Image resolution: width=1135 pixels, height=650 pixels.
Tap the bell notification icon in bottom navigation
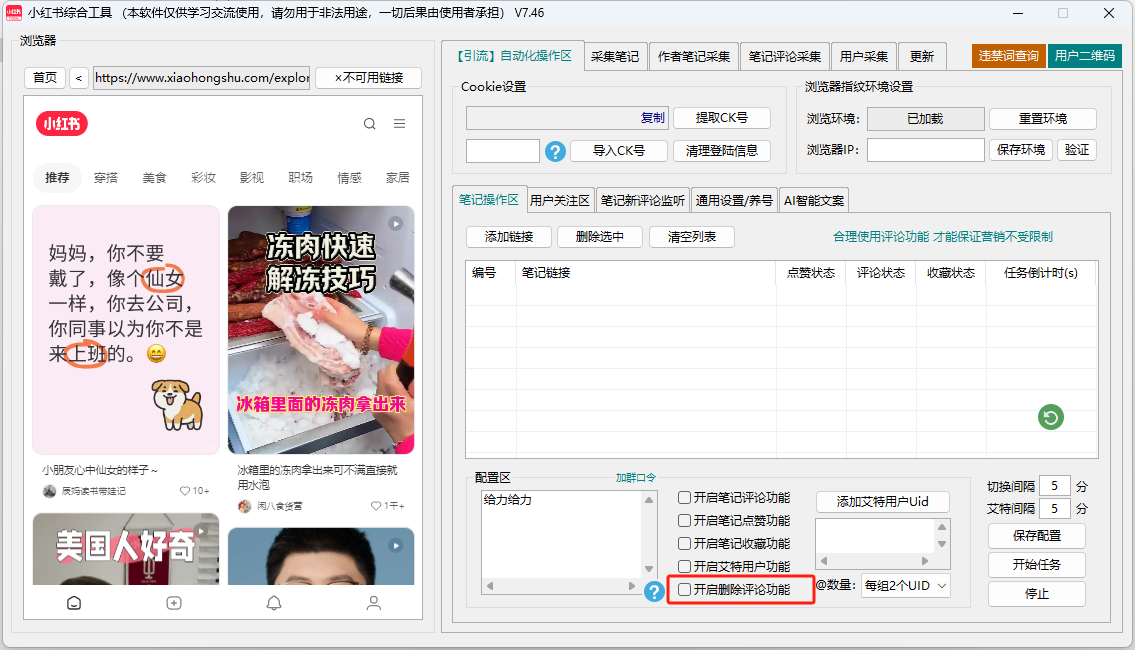coord(274,603)
